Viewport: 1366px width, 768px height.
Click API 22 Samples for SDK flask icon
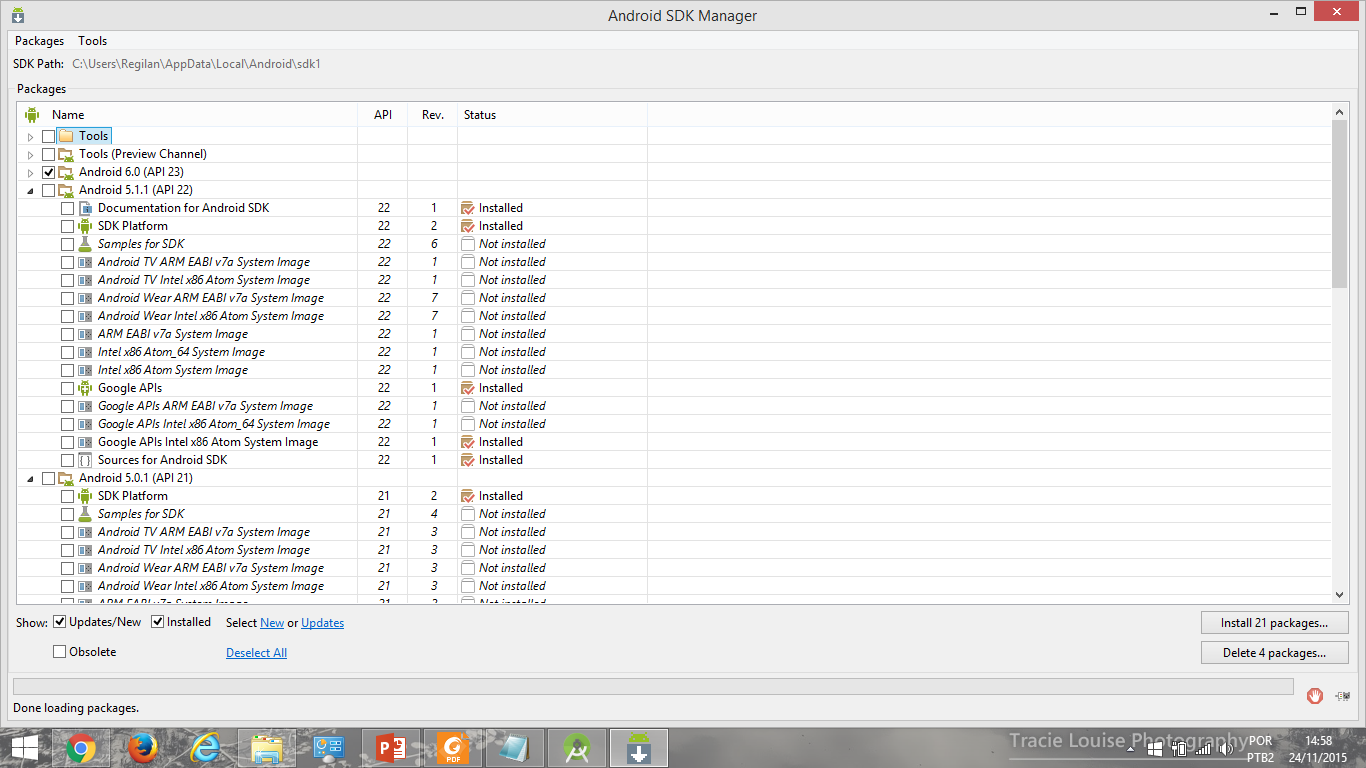tap(85, 244)
